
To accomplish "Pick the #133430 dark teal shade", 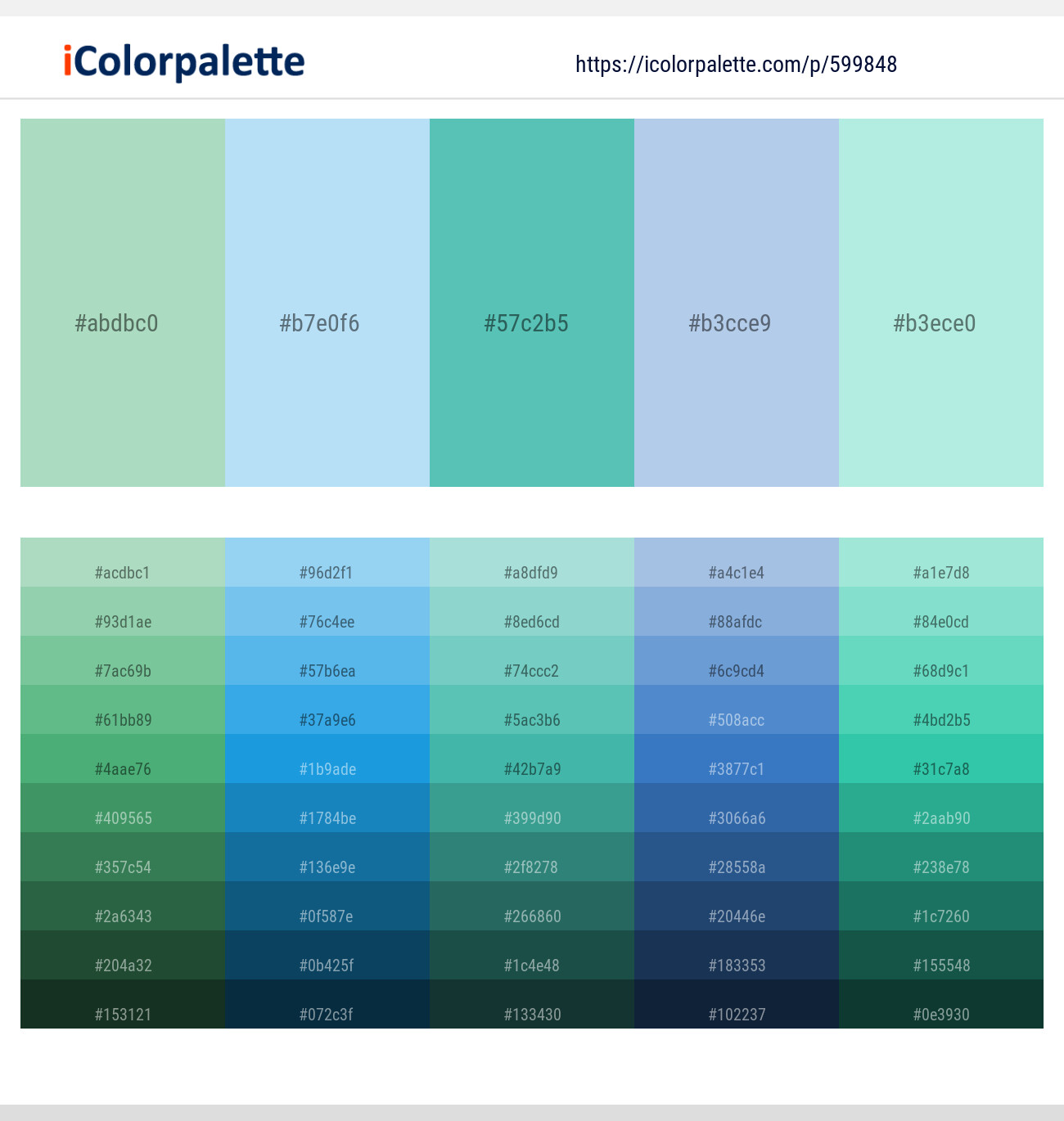I will pos(532,1005).
